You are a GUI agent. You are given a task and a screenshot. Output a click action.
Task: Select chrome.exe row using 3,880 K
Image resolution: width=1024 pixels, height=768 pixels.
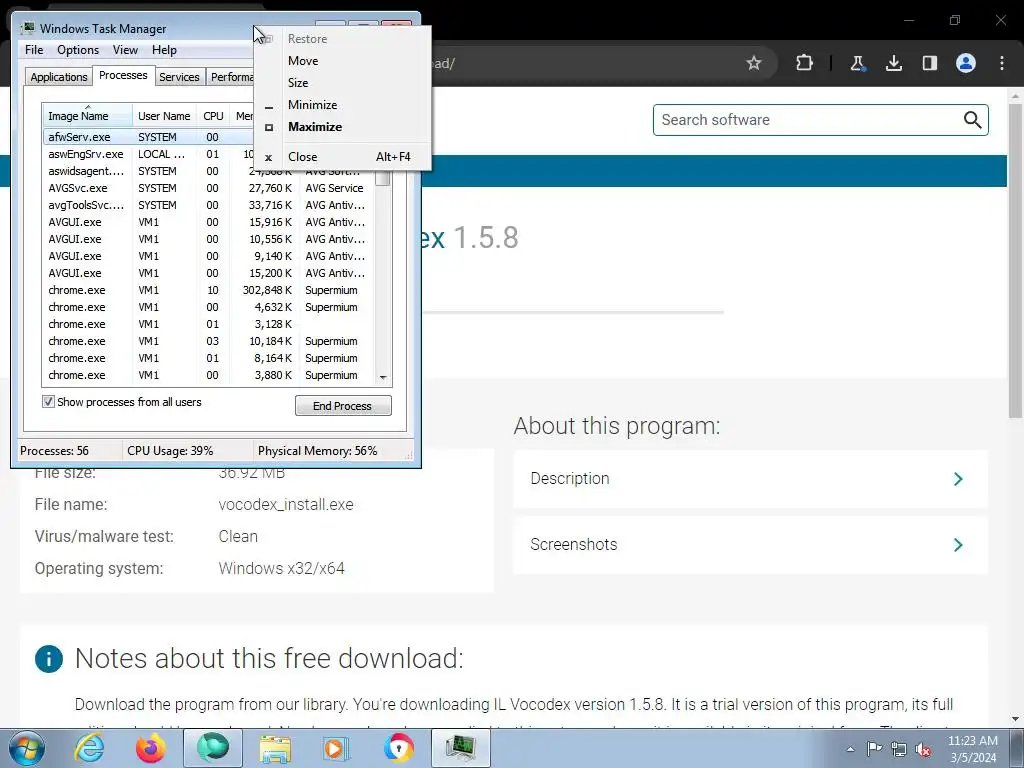tap(209, 375)
